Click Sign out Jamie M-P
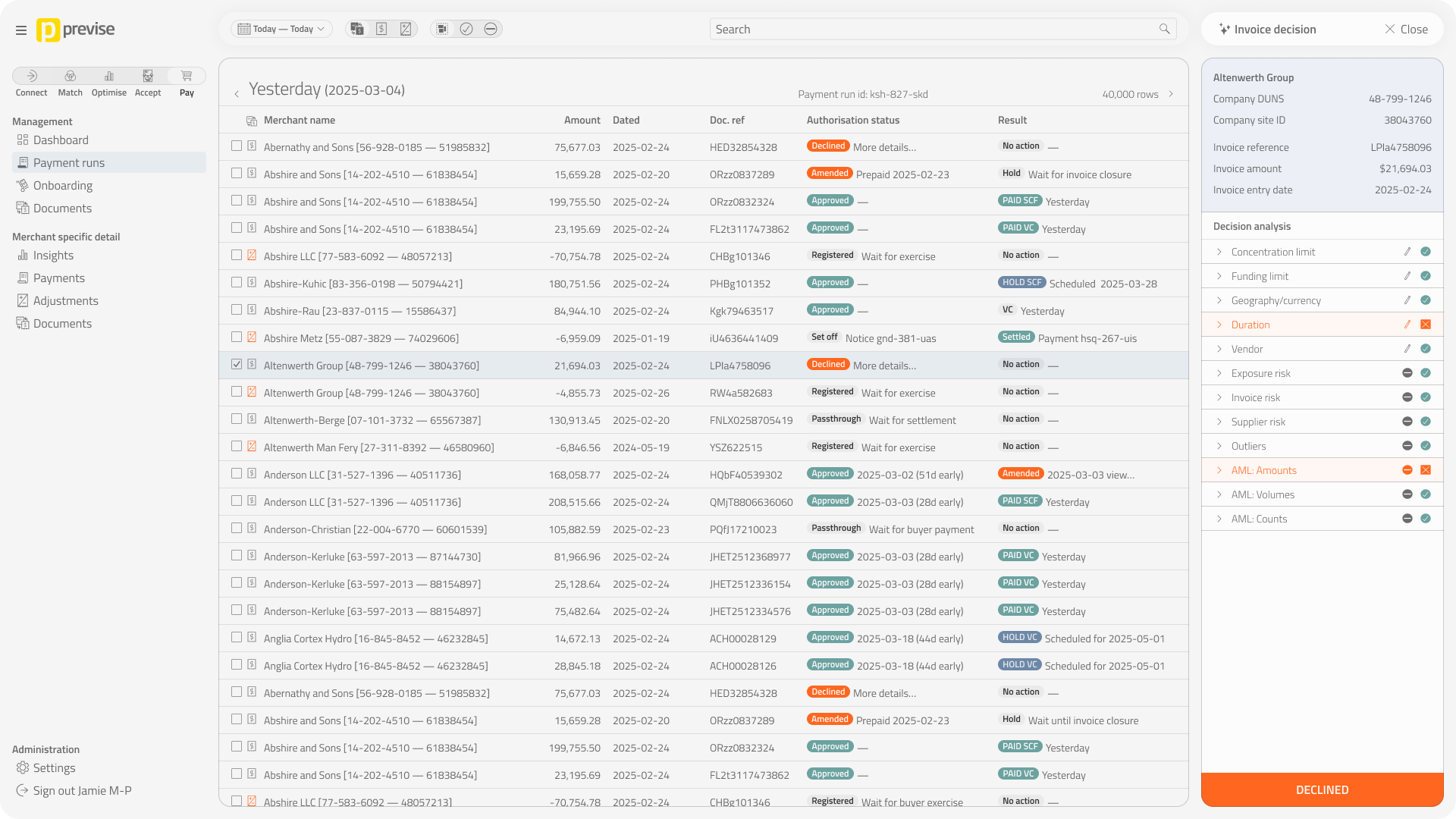1456x819 pixels. tap(82, 791)
